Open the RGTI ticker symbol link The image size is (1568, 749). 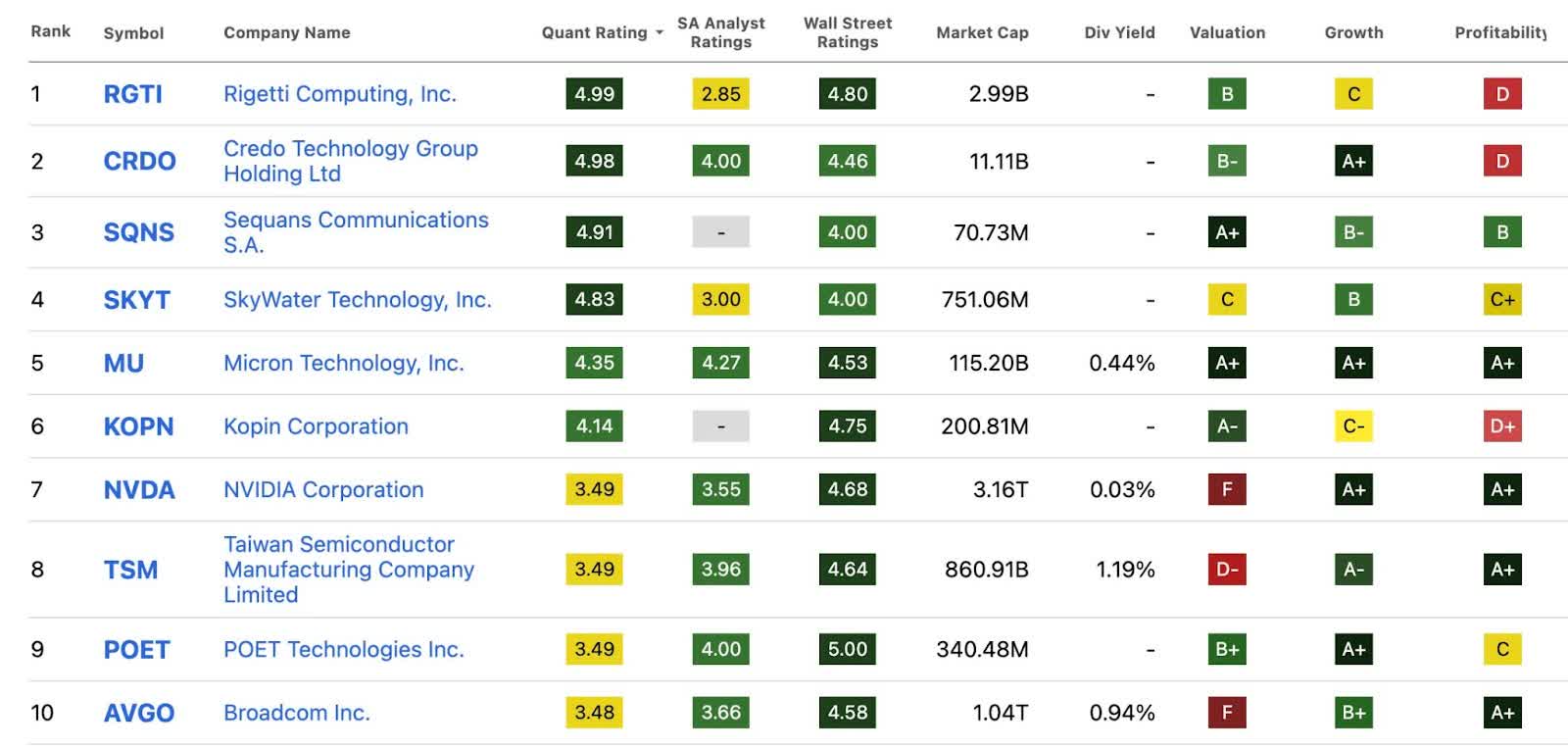133,94
